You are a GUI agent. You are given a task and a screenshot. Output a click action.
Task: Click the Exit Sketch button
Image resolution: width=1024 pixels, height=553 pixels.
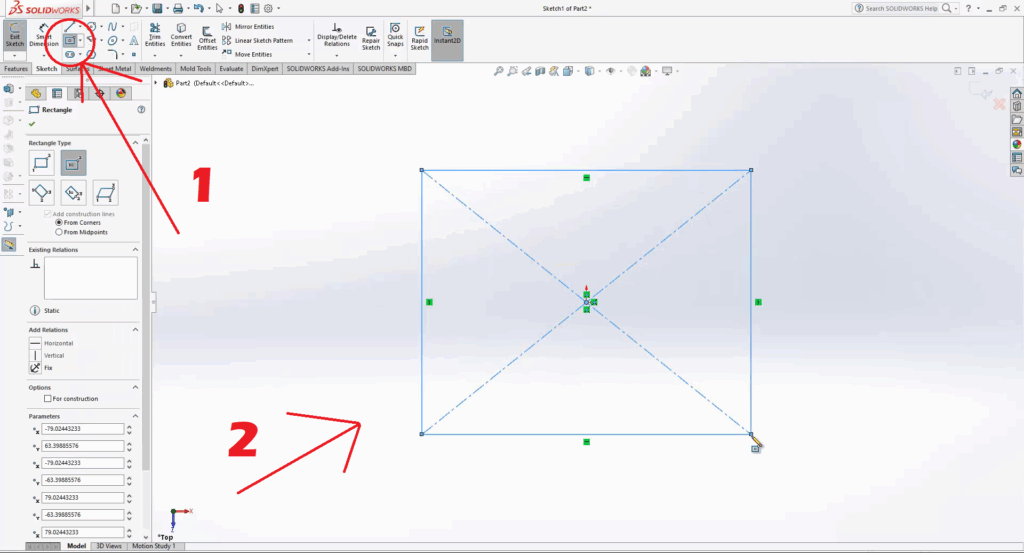pos(14,37)
